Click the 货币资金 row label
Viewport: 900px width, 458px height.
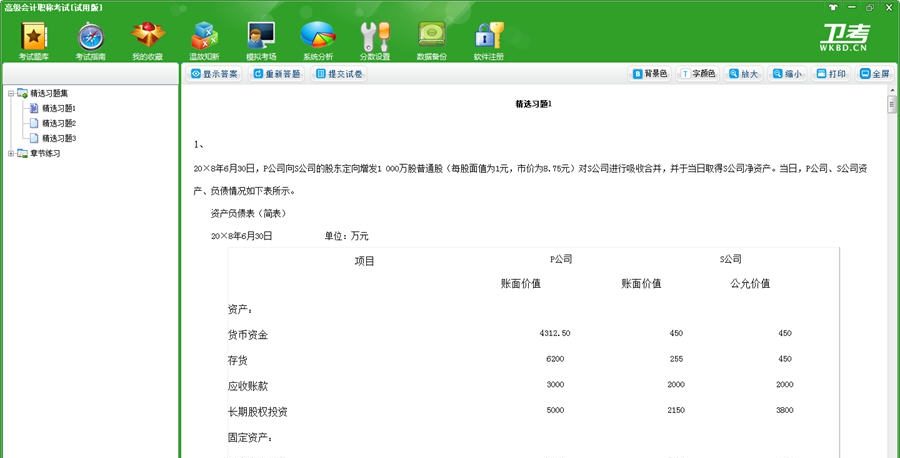pyautogui.click(x=248, y=335)
